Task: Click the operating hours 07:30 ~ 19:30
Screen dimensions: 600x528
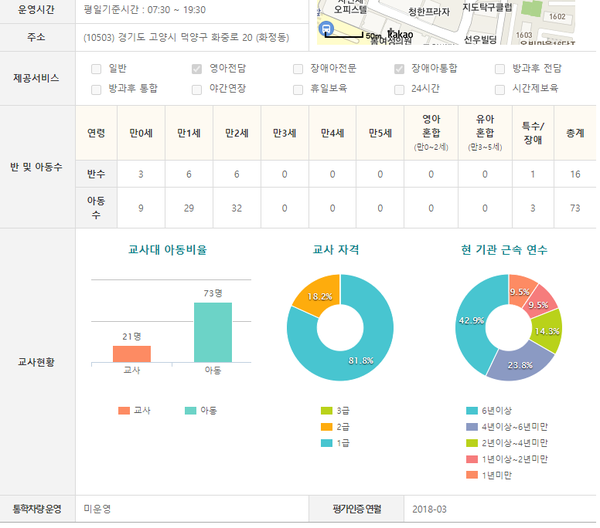Action: click(x=176, y=10)
